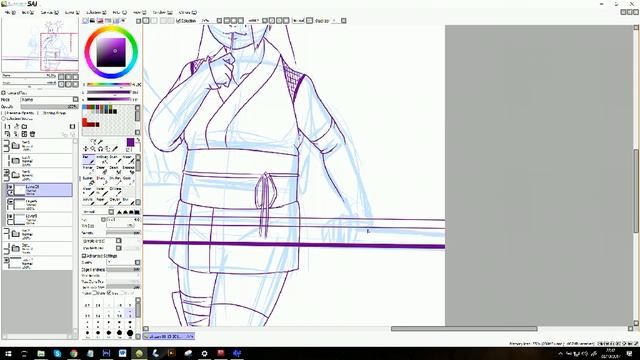640x360 pixels.
Task: Select the Marker brush tool
Action: 89,170
